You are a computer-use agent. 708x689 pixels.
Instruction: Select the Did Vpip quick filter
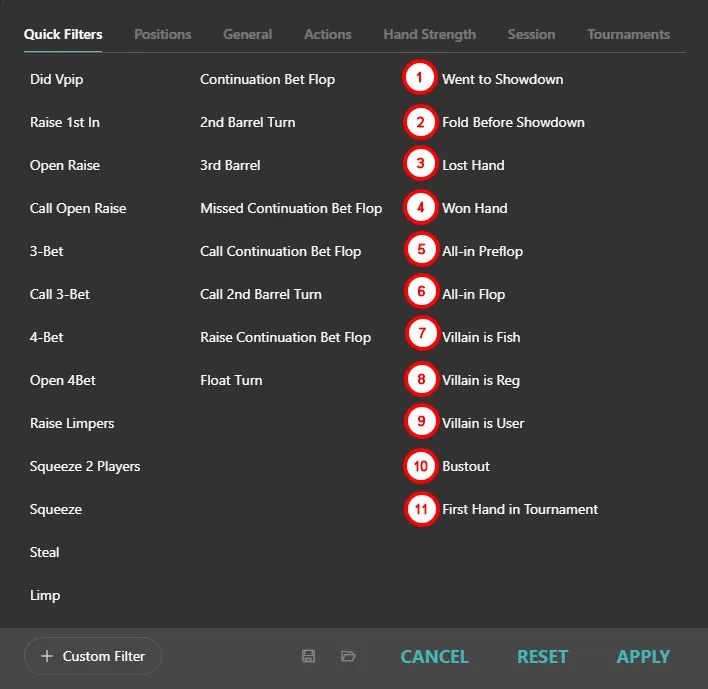[x=57, y=79]
